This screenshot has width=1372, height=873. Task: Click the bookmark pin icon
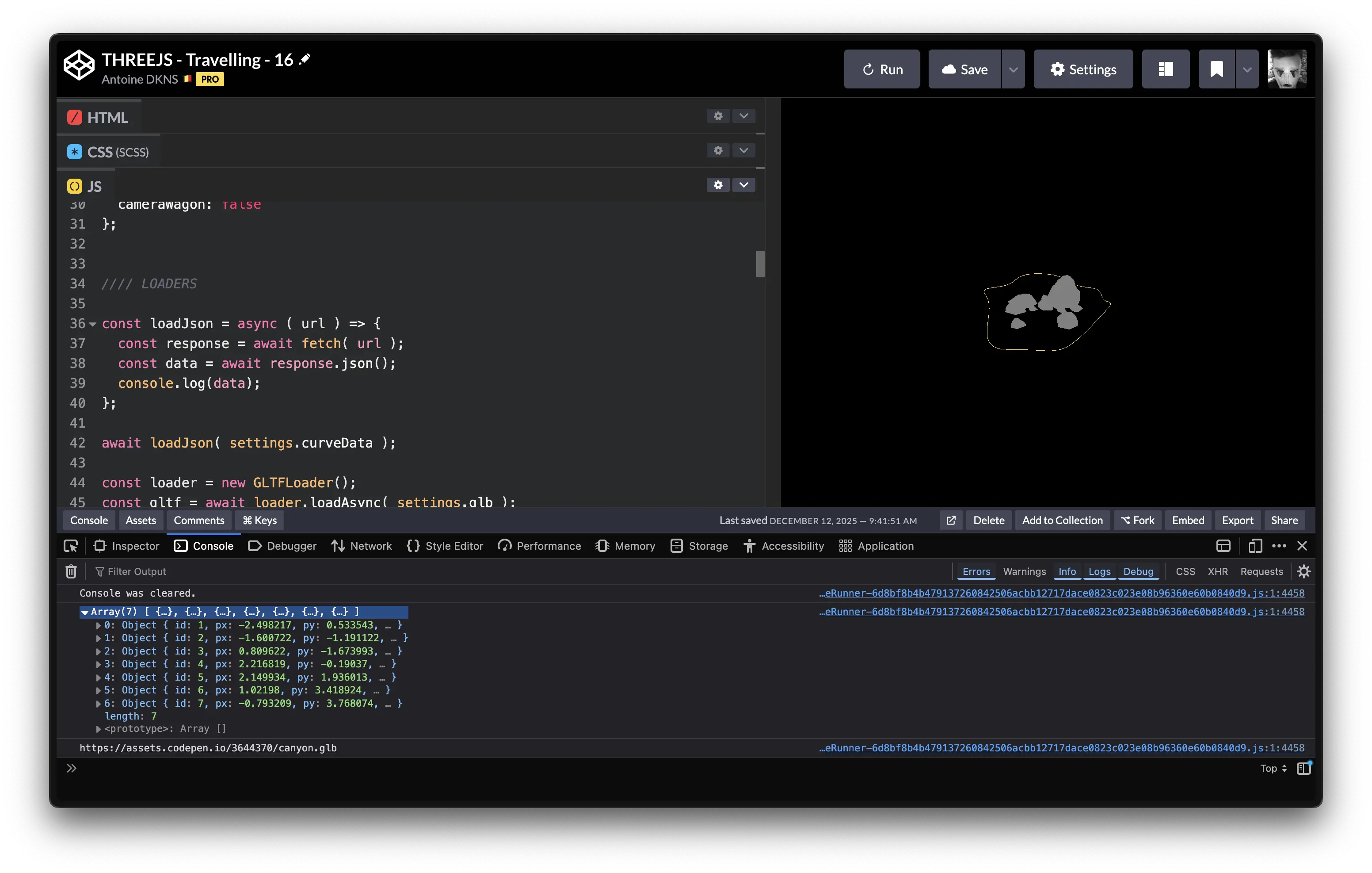1216,69
